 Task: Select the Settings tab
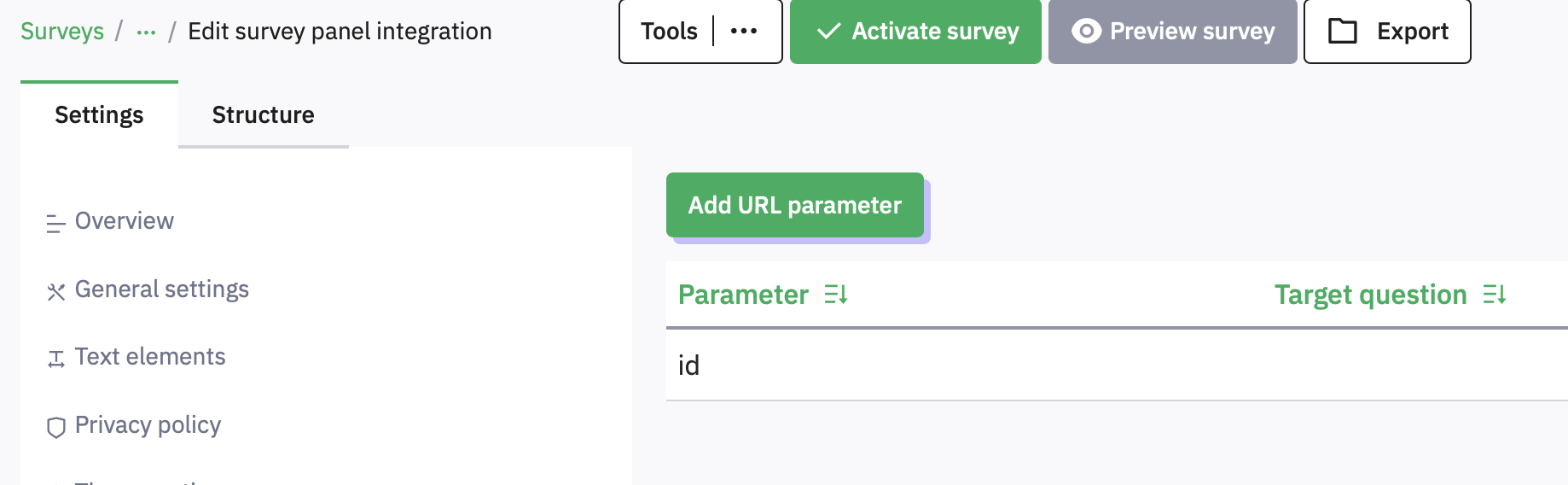(99, 115)
